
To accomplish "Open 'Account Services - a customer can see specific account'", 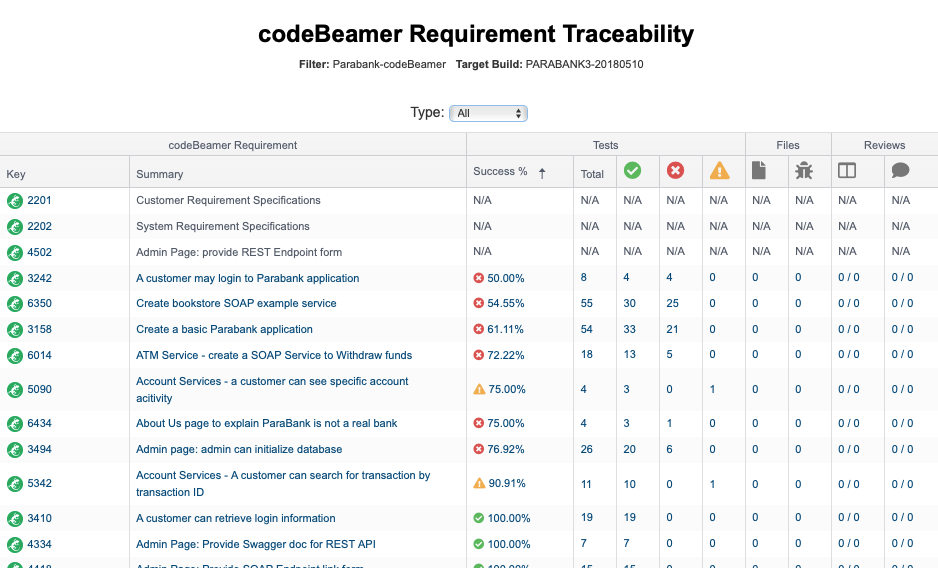I will 272,390.
